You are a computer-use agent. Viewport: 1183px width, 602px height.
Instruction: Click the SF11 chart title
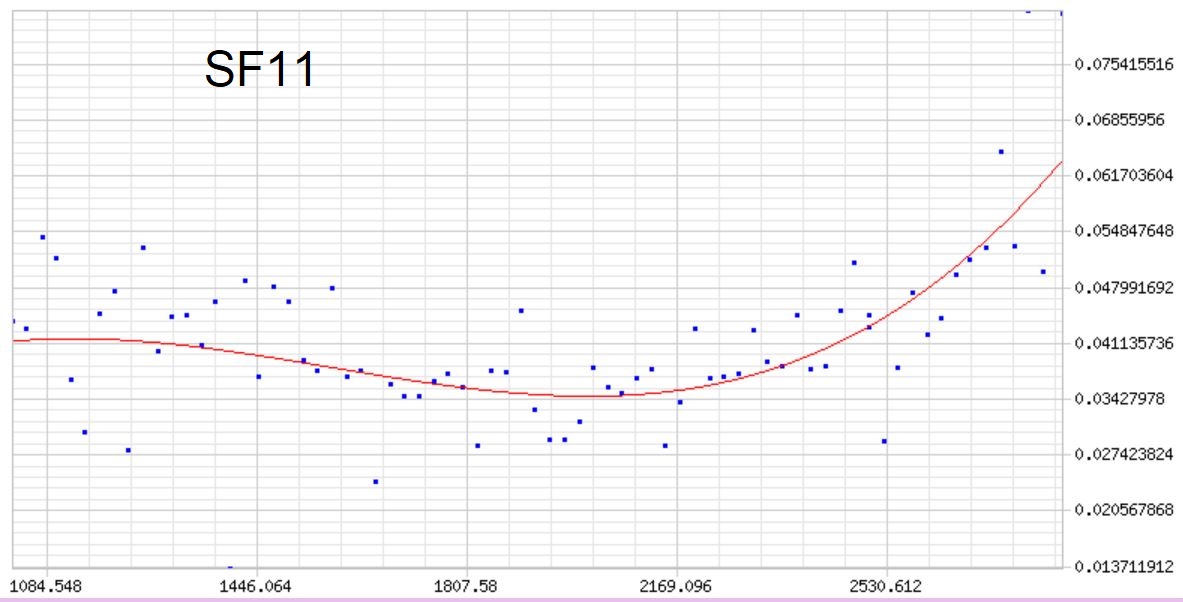[x=260, y=71]
